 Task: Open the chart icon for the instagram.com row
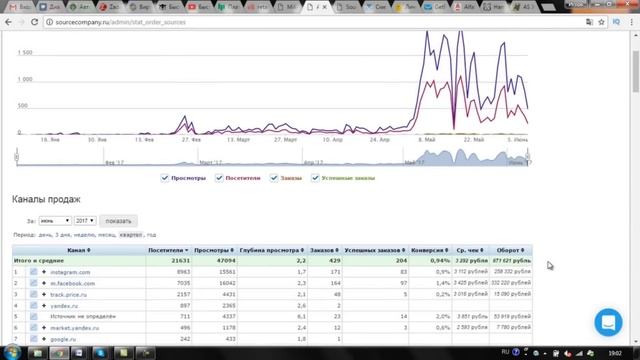(33, 272)
